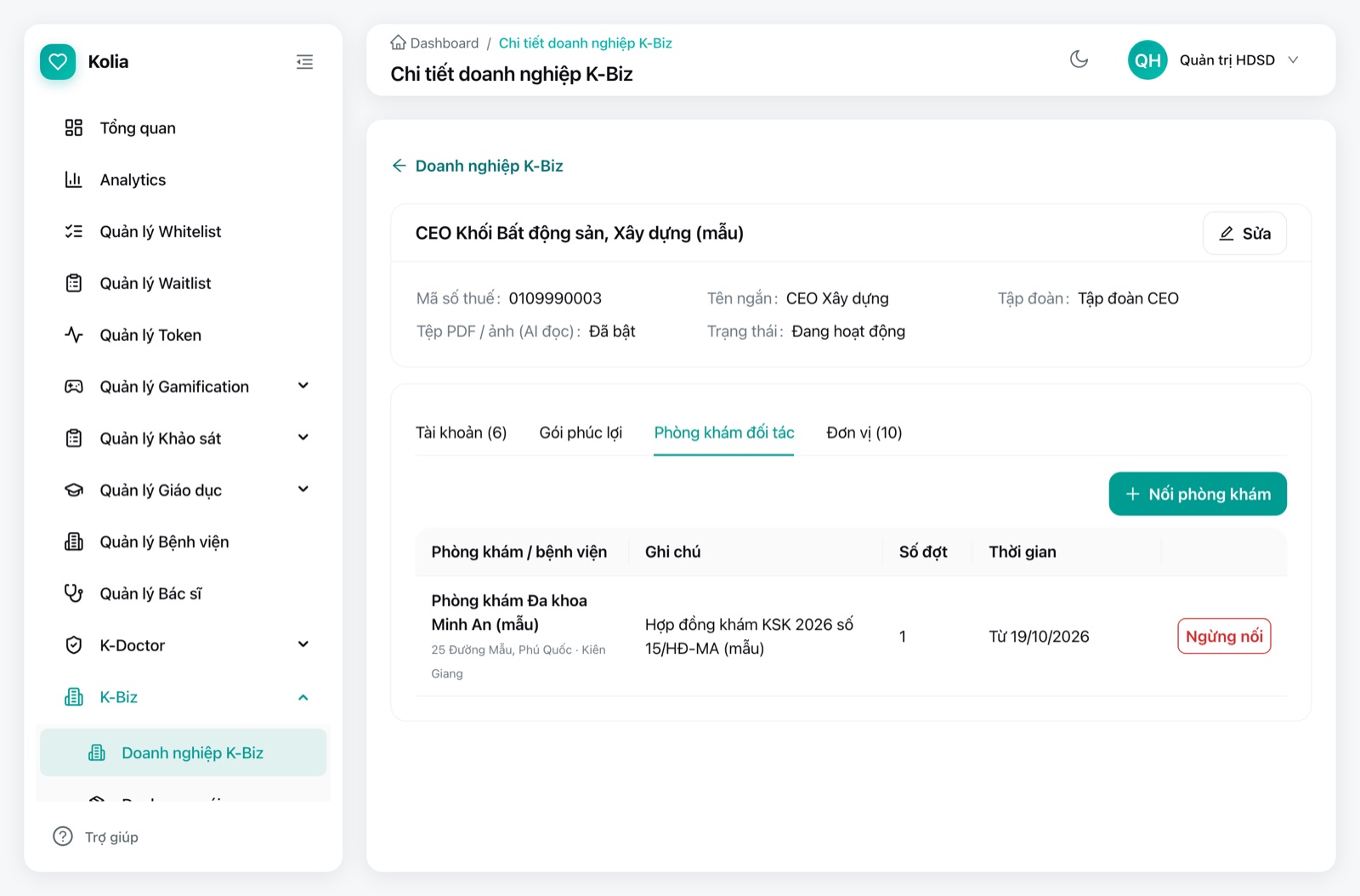Click the Tổng quan grid icon
The width and height of the screenshot is (1360, 896).
74,128
